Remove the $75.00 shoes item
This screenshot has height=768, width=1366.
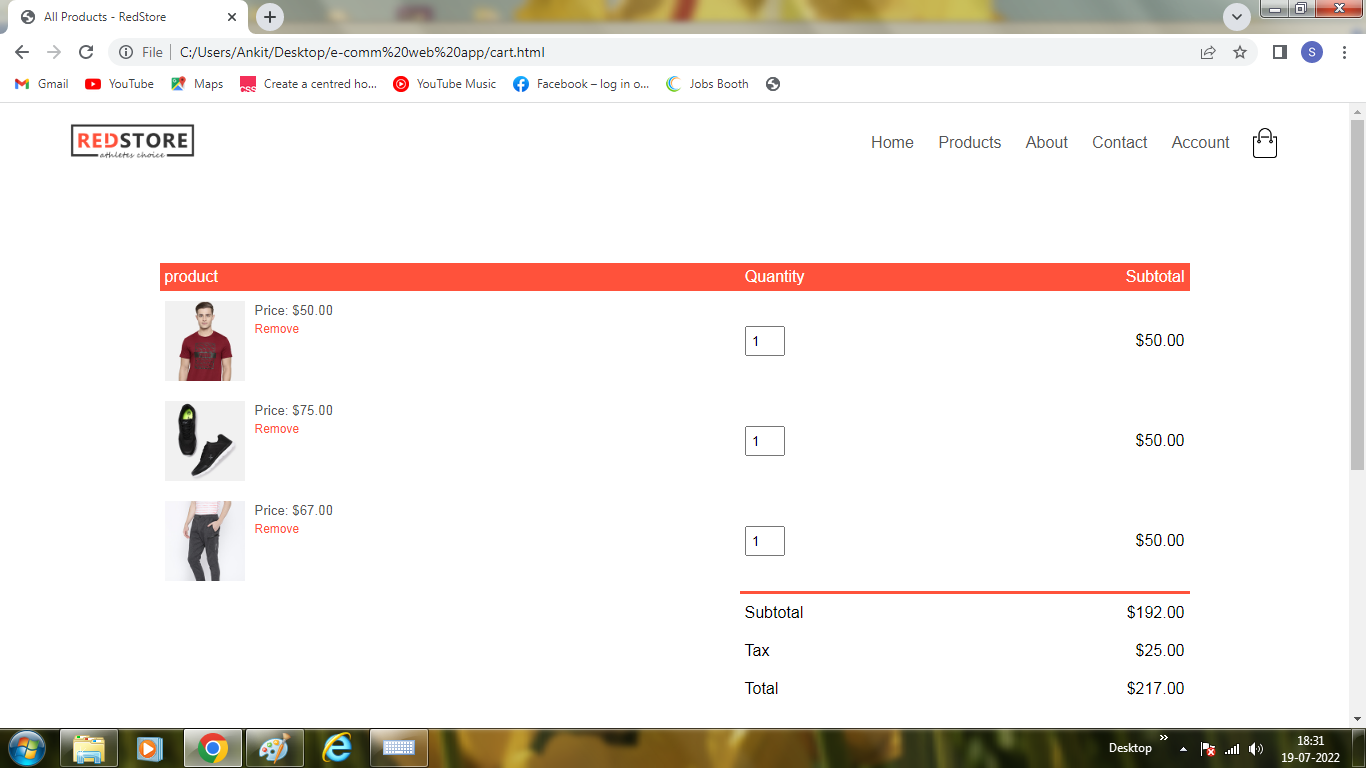click(x=277, y=429)
